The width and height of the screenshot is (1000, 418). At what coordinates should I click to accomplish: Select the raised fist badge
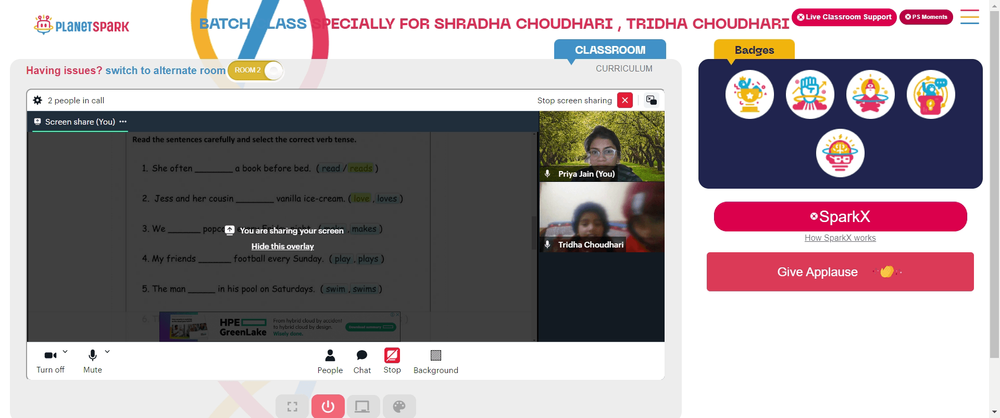click(810, 94)
